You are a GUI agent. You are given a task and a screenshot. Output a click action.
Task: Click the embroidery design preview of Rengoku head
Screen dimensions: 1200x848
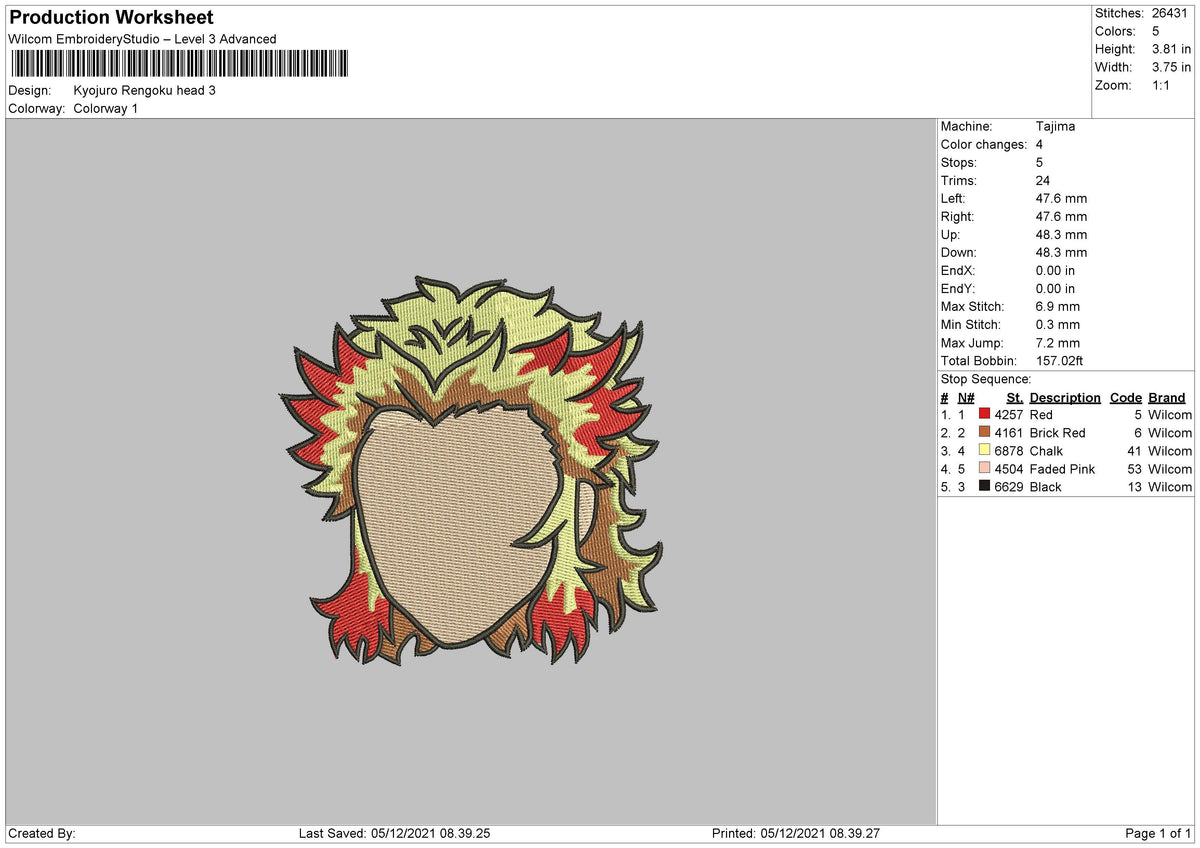[x=470, y=470]
